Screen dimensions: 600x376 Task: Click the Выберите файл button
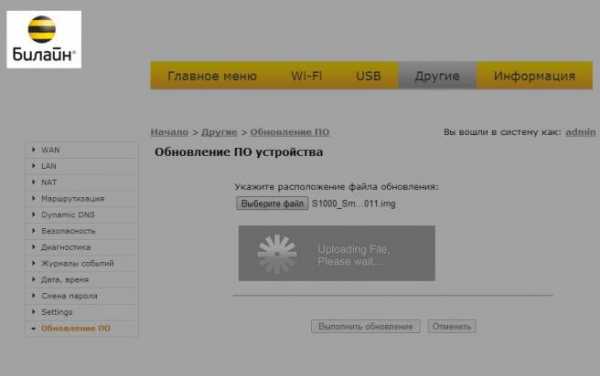coord(272,203)
